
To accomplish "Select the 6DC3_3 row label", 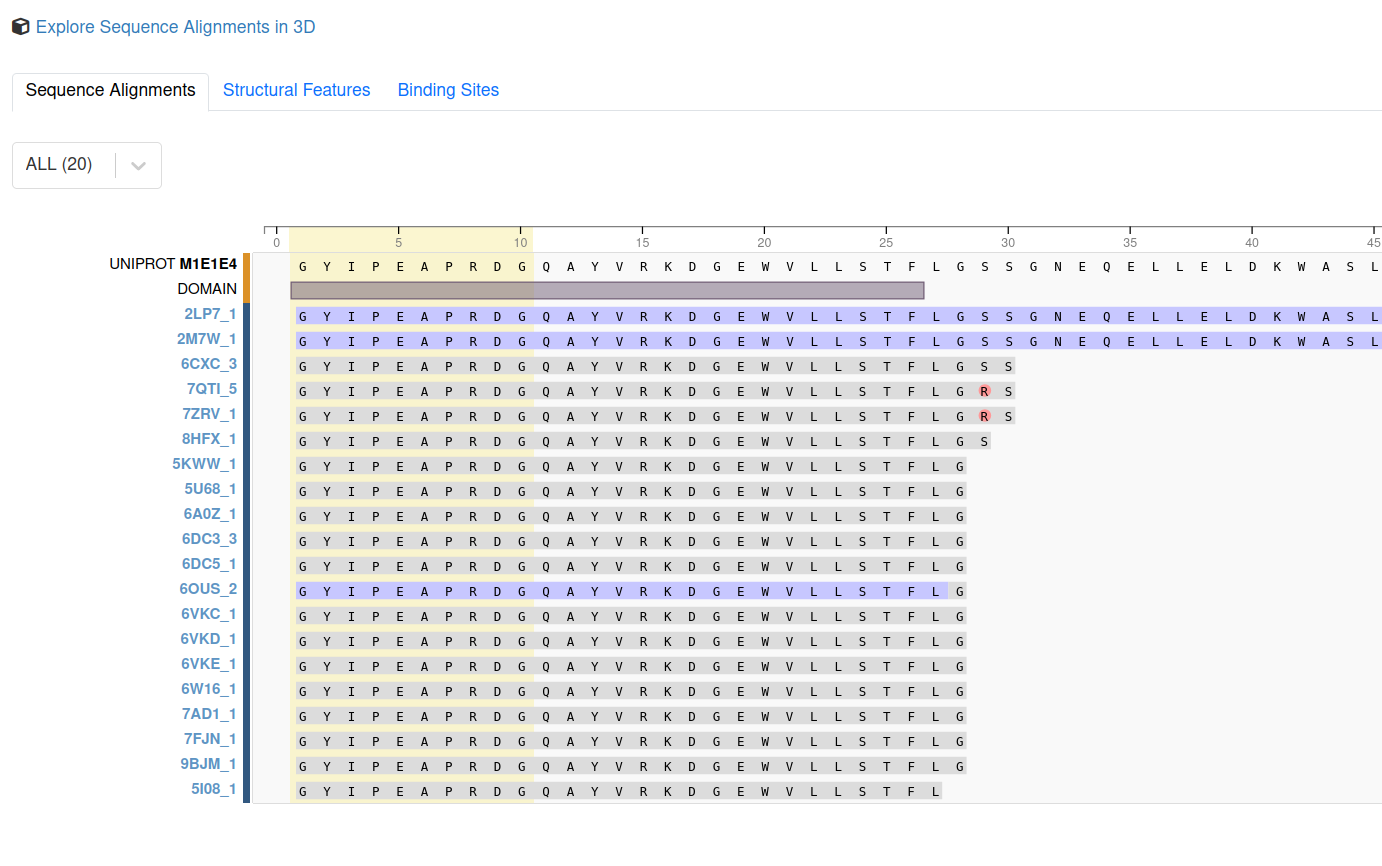I will click(x=209, y=539).
